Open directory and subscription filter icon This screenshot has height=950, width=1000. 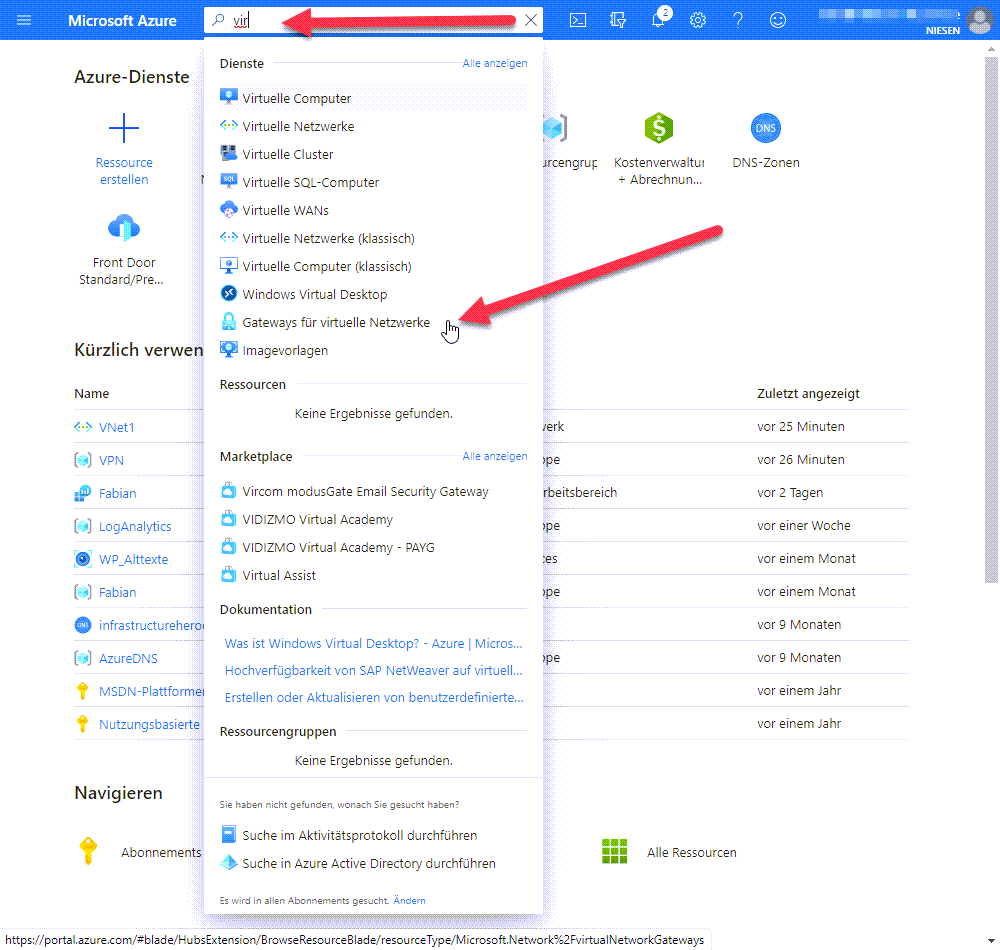click(x=617, y=20)
